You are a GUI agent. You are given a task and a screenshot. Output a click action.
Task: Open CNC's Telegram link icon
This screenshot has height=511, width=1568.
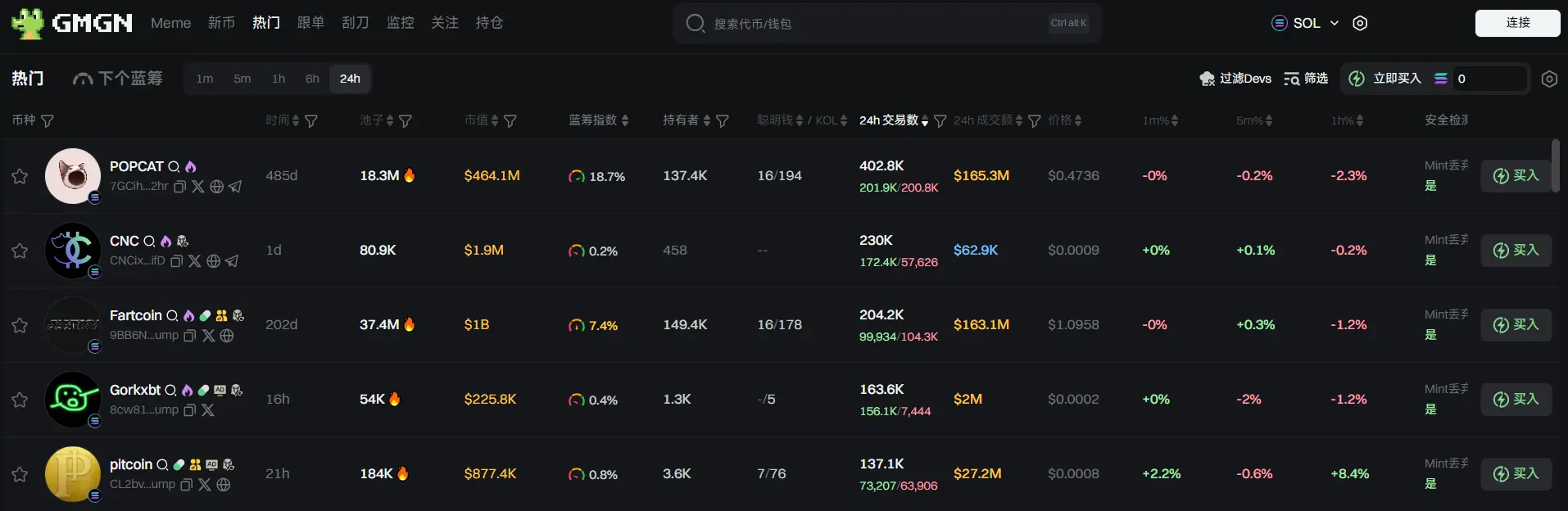[232, 261]
